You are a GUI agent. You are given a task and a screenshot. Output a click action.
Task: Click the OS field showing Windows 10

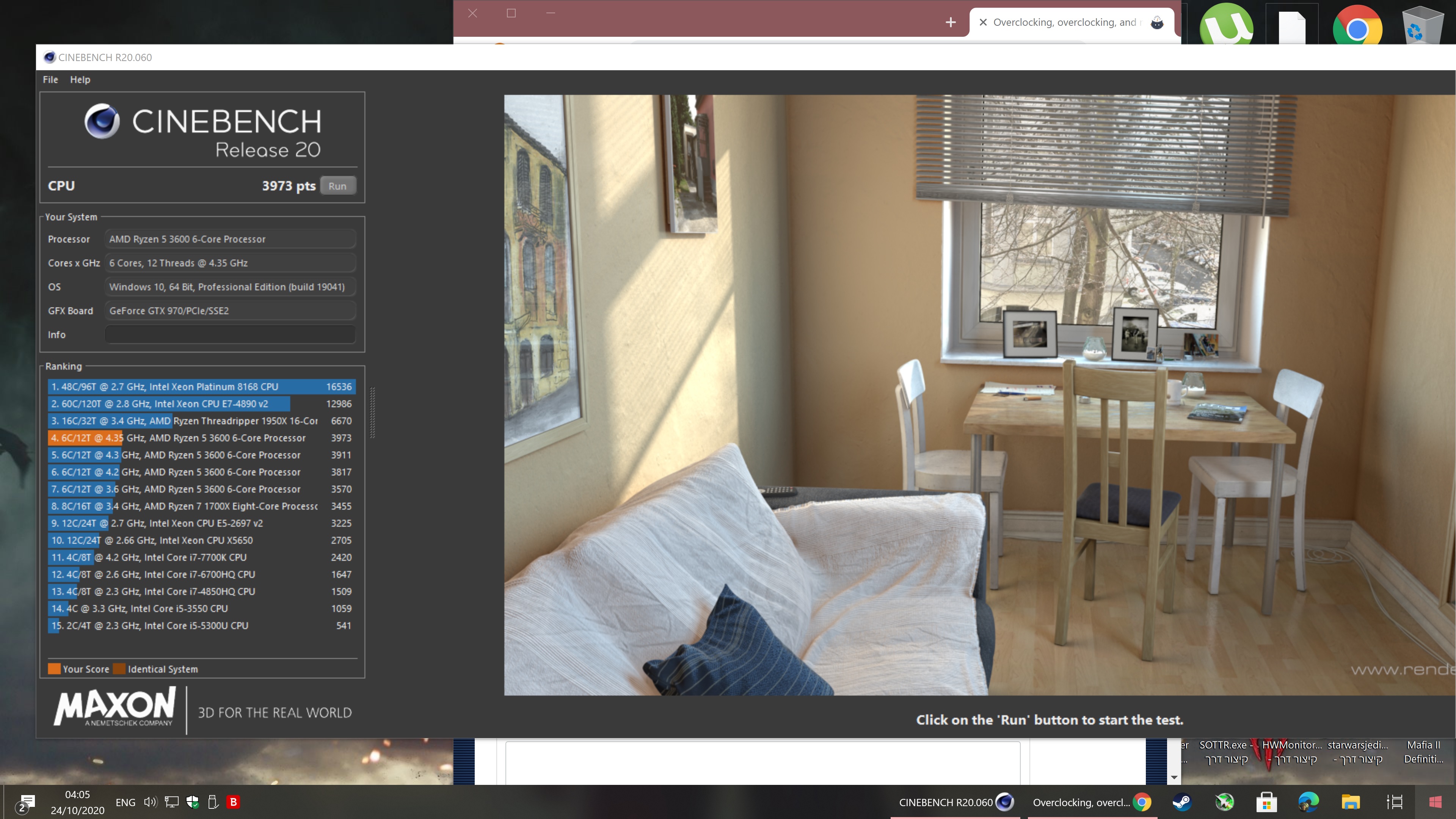coord(230,287)
